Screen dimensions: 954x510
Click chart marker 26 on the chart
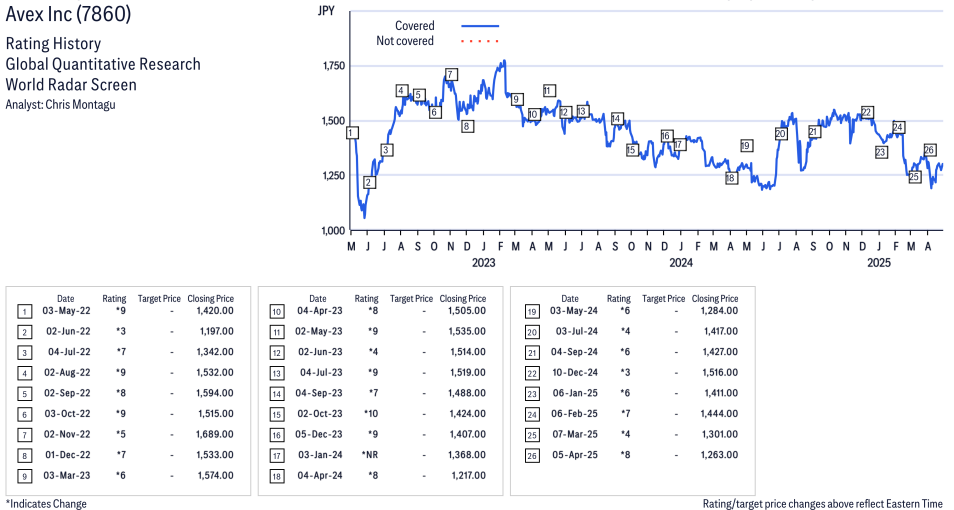point(929,150)
